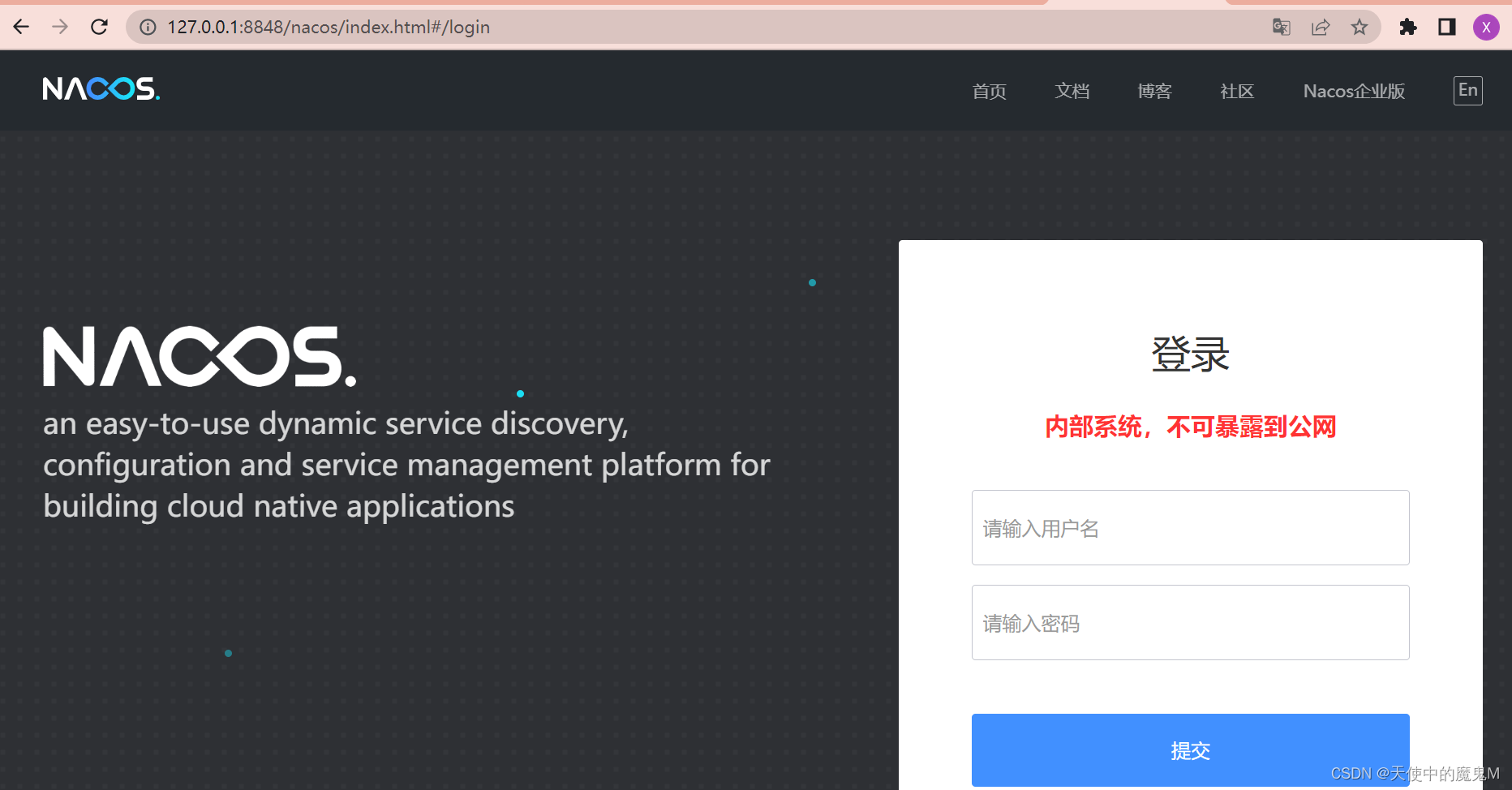Click the address bar URL

pos(329,28)
